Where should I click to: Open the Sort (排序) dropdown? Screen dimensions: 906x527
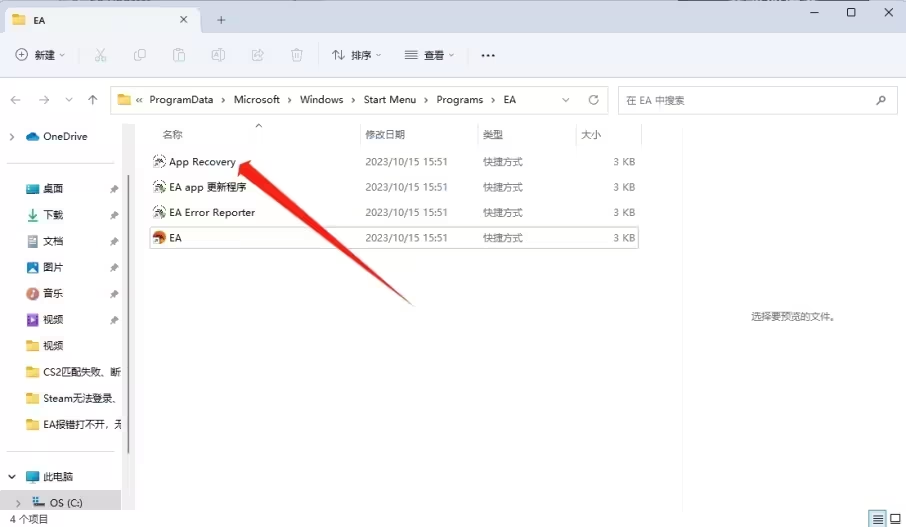[357, 55]
